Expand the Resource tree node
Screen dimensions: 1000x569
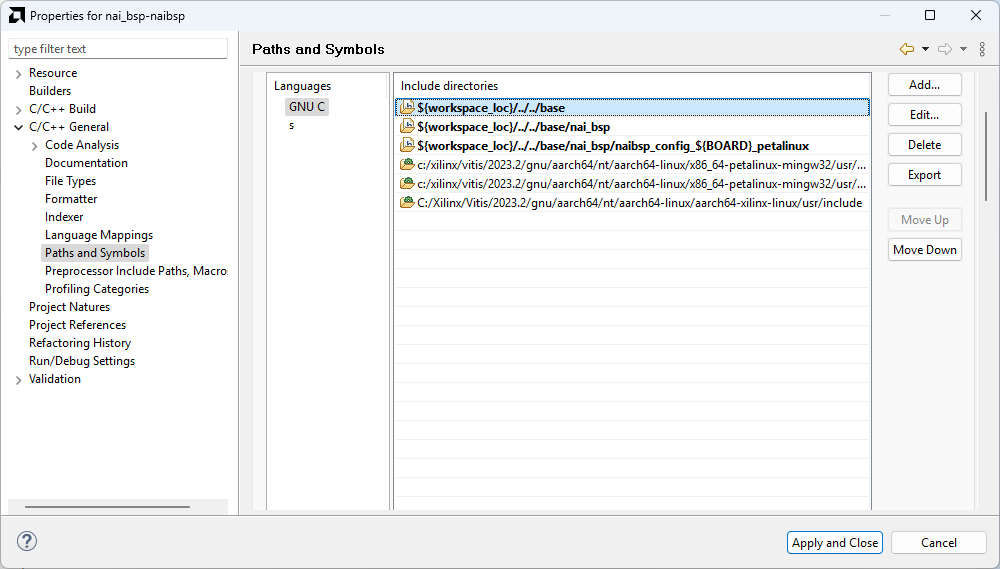pyautogui.click(x=19, y=74)
